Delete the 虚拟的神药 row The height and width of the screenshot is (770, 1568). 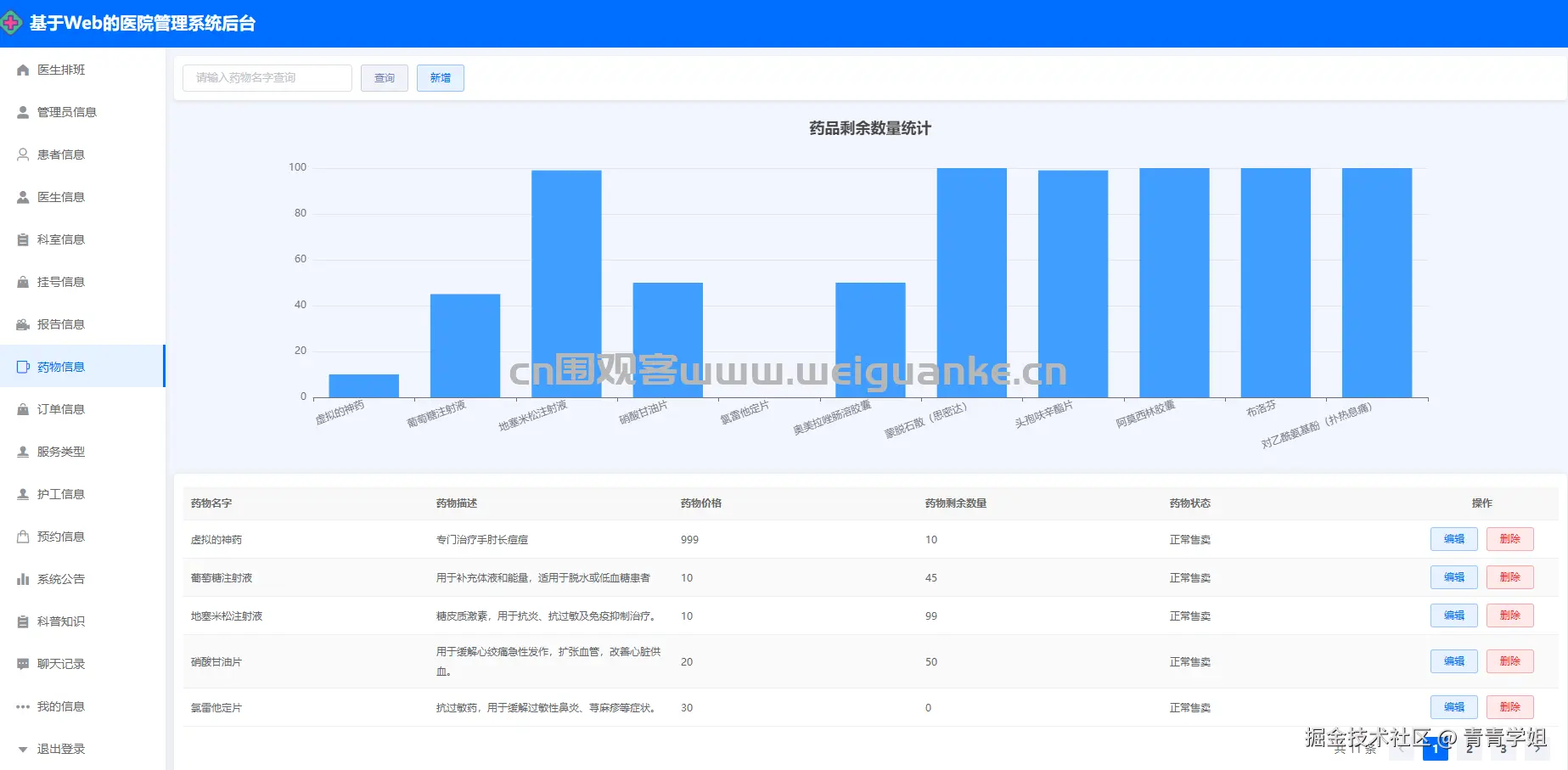1510,539
